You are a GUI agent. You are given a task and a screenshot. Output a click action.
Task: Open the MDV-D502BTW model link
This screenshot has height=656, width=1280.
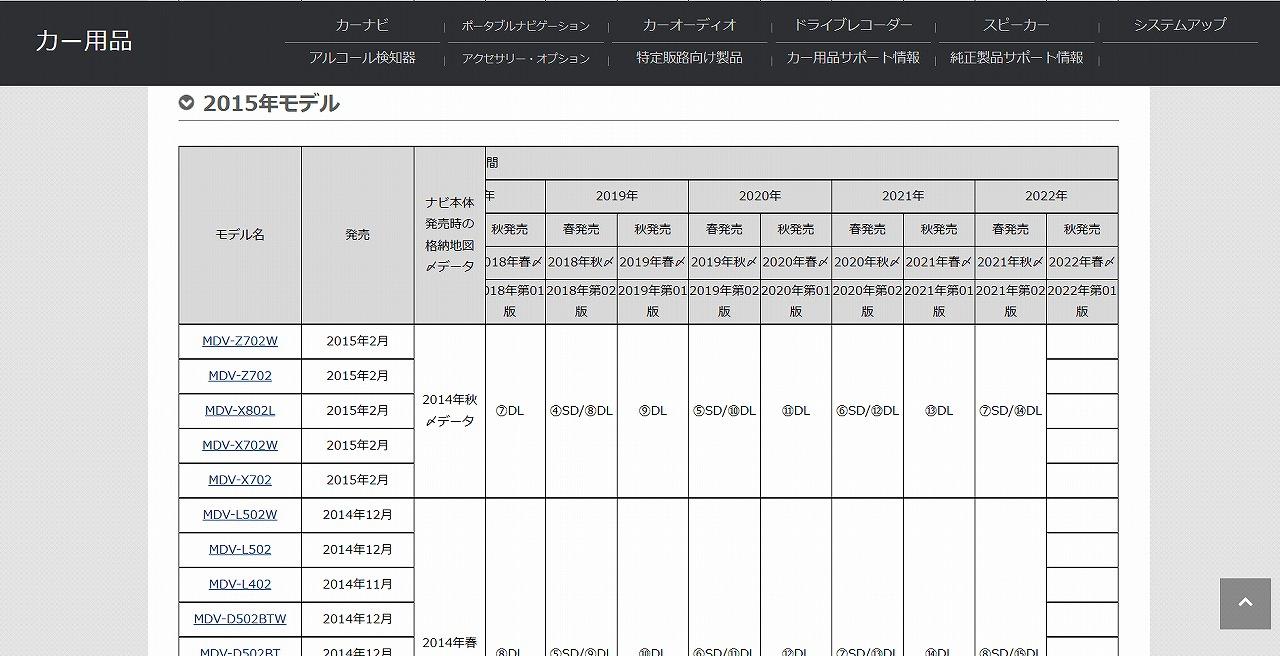[x=240, y=619]
